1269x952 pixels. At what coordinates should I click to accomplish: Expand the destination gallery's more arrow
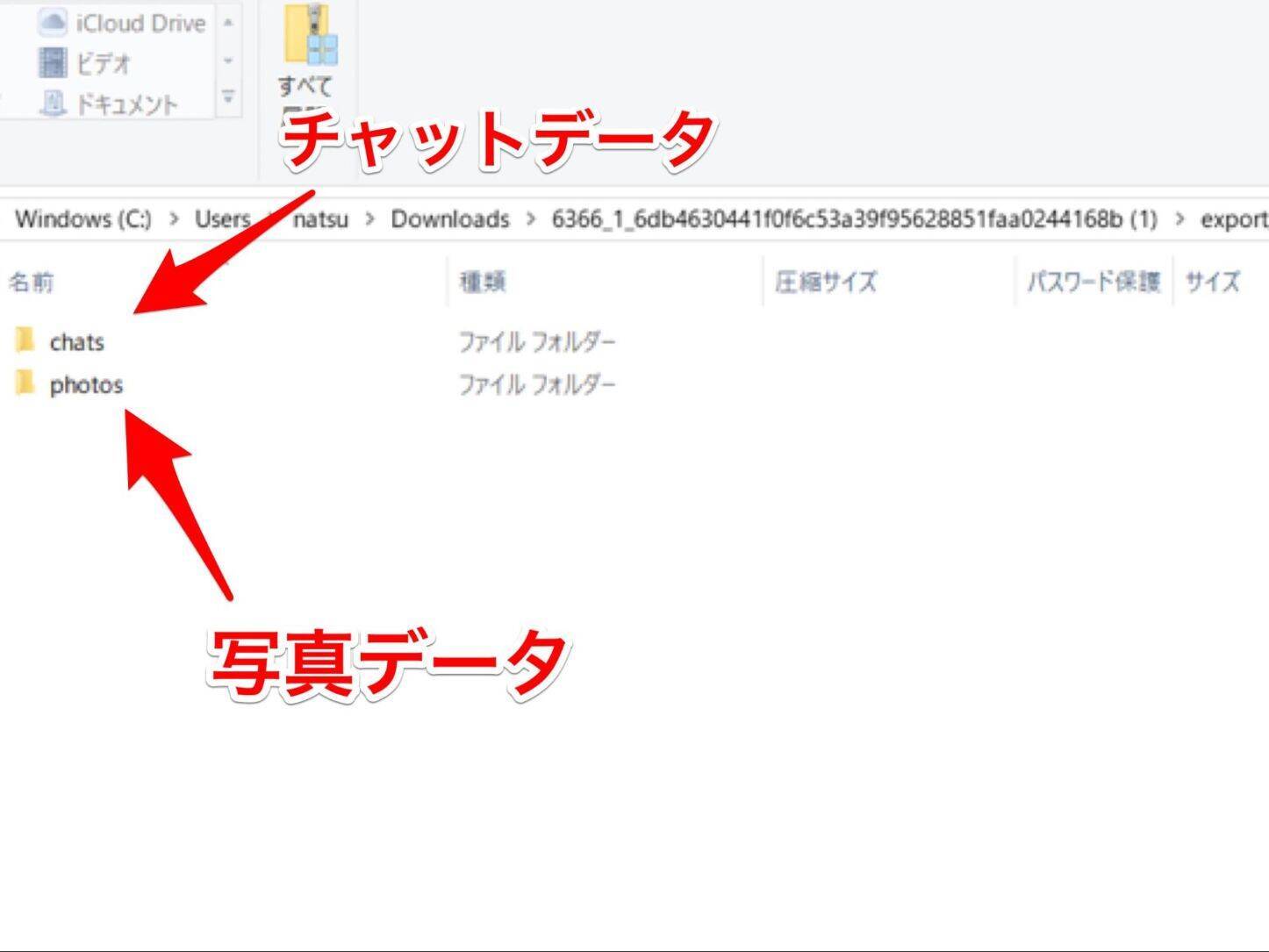pos(228,97)
